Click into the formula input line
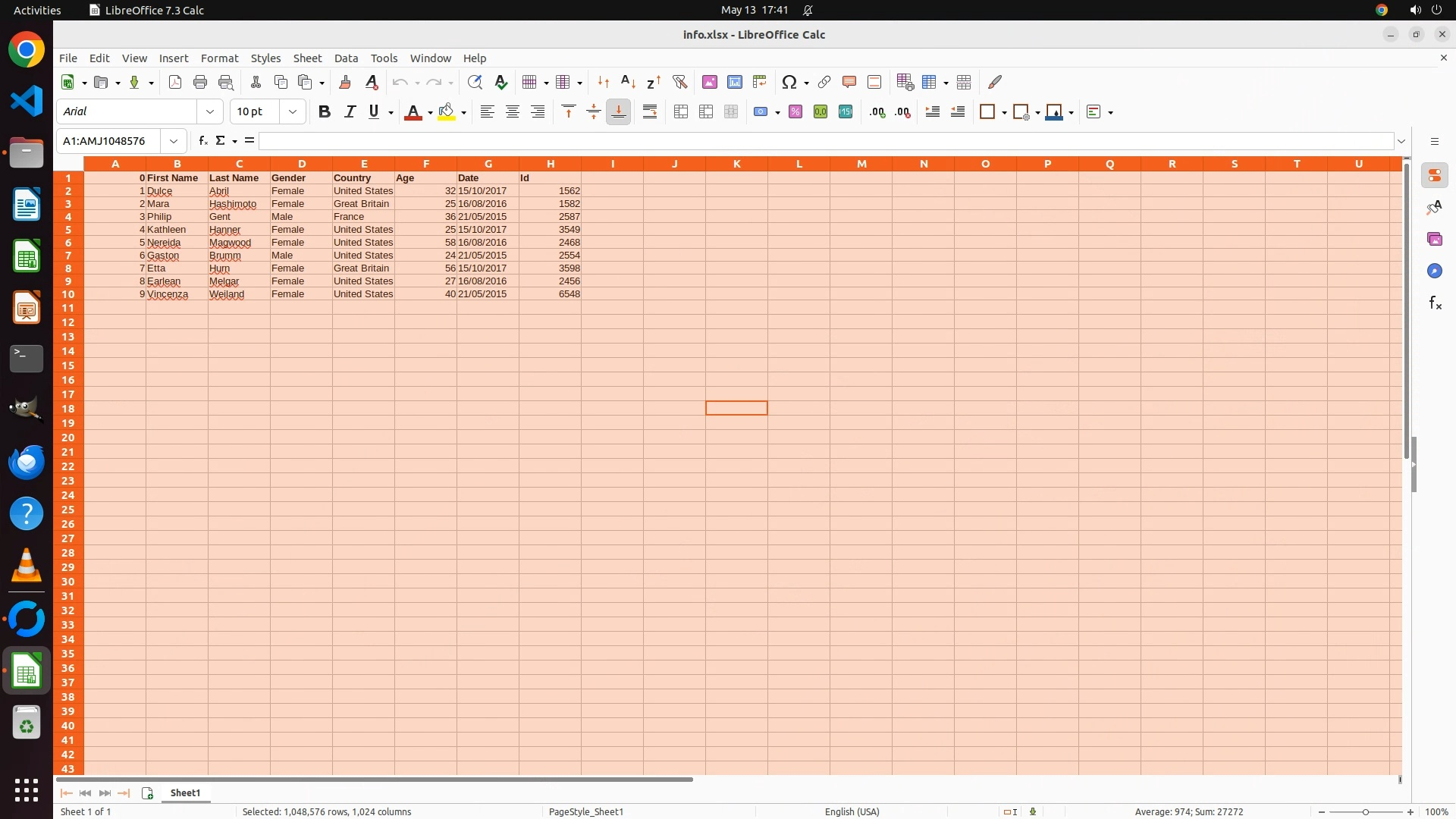 [825, 141]
